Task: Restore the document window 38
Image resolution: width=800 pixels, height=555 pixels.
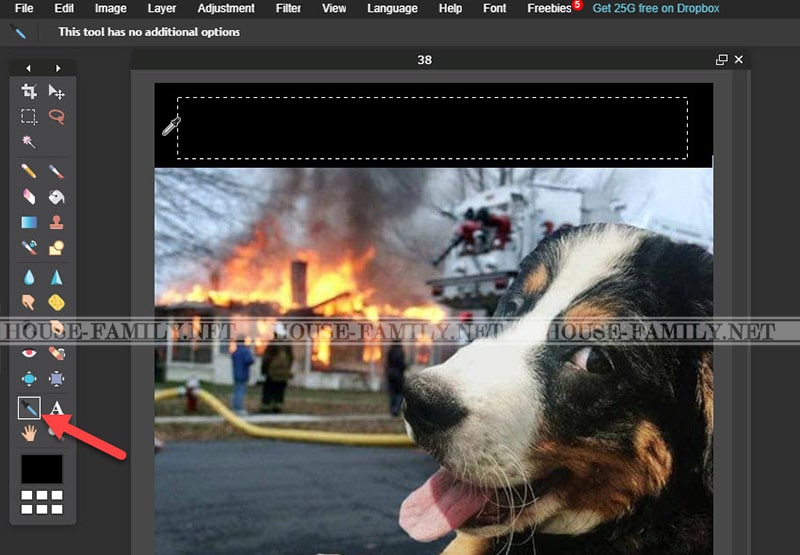Action: pyautogui.click(x=721, y=60)
